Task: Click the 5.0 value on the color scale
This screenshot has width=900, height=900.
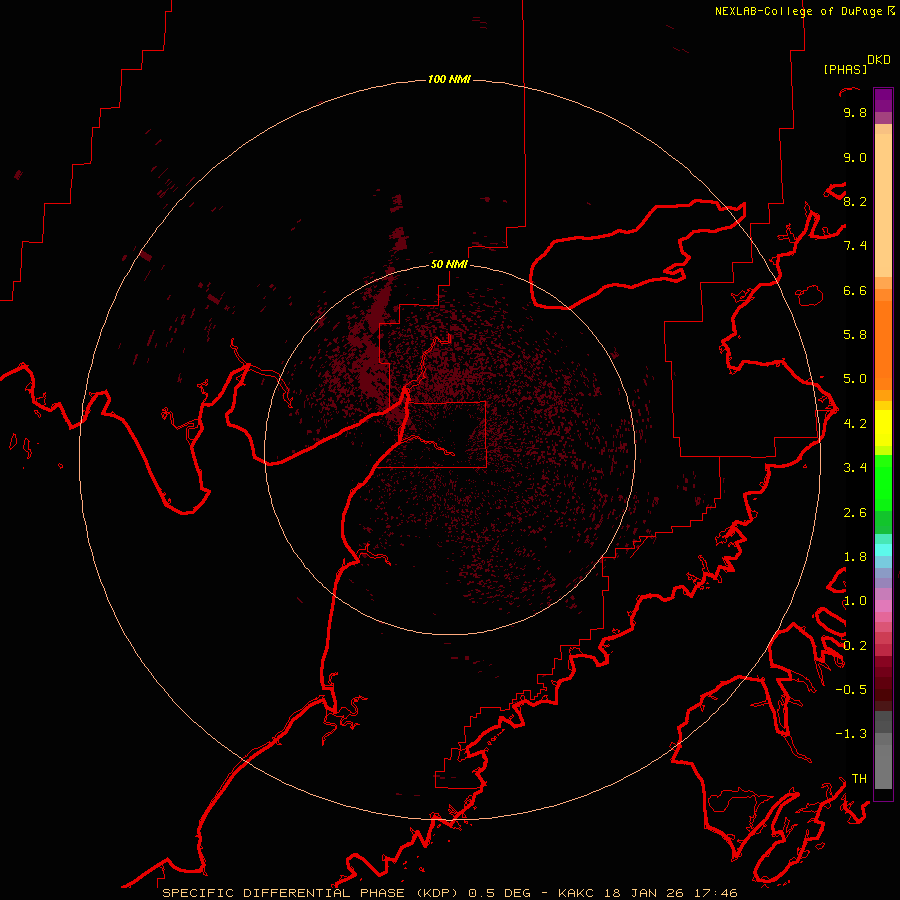Action: 855,379
